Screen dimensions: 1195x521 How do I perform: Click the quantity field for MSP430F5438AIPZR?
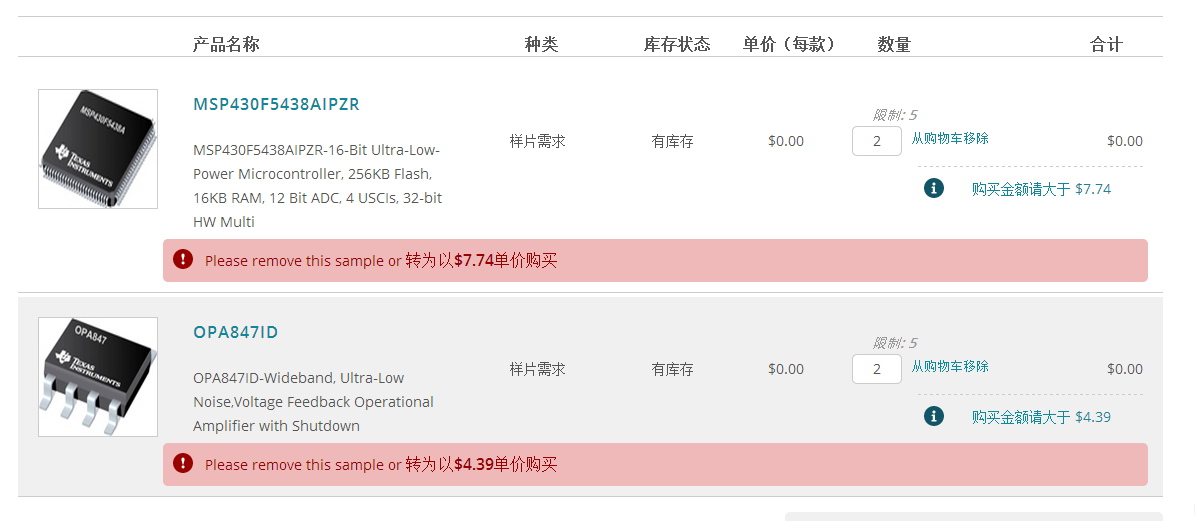[876, 141]
